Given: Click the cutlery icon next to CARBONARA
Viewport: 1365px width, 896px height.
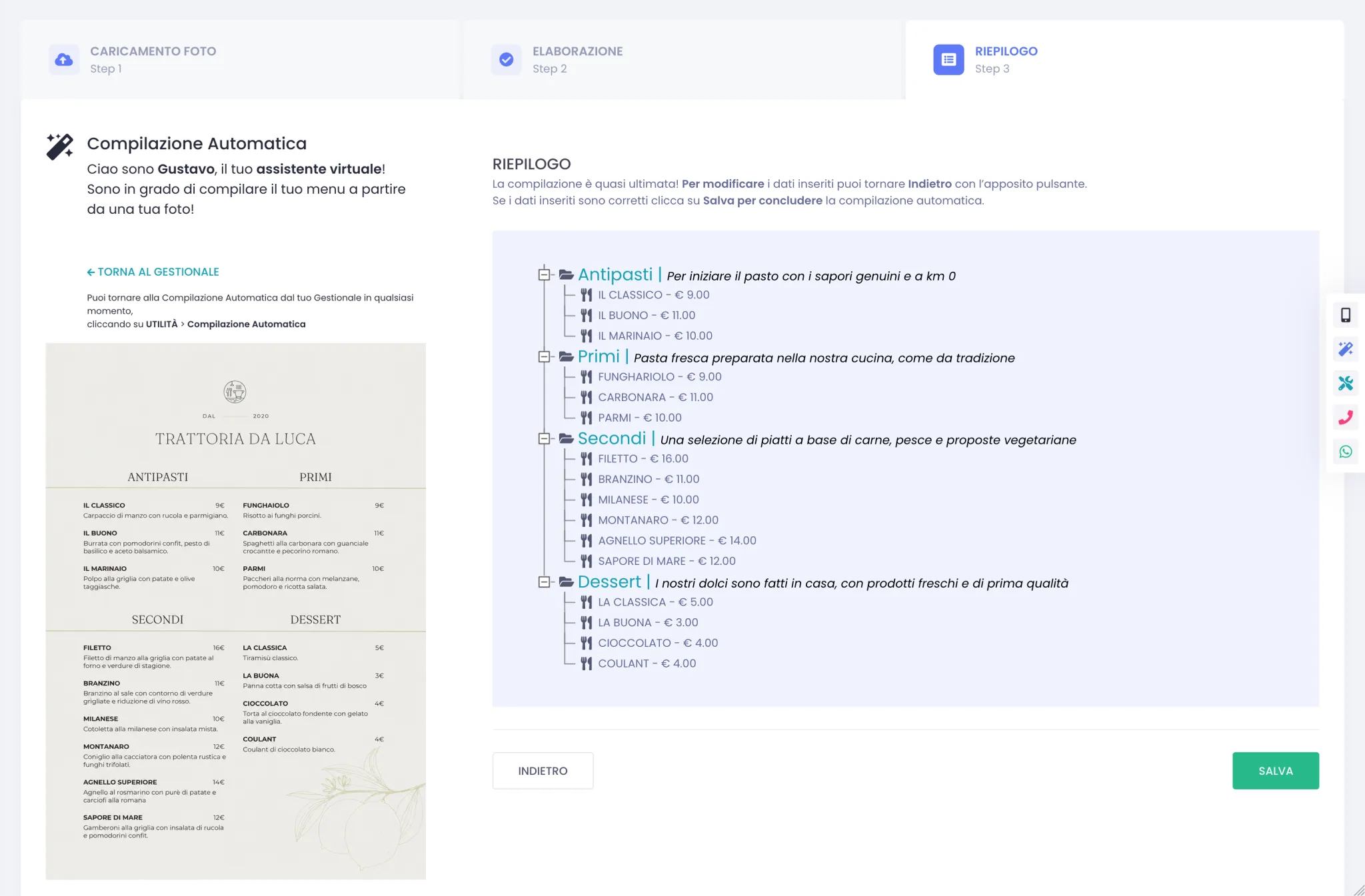Looking at the screenshot, I should [586, 398].
